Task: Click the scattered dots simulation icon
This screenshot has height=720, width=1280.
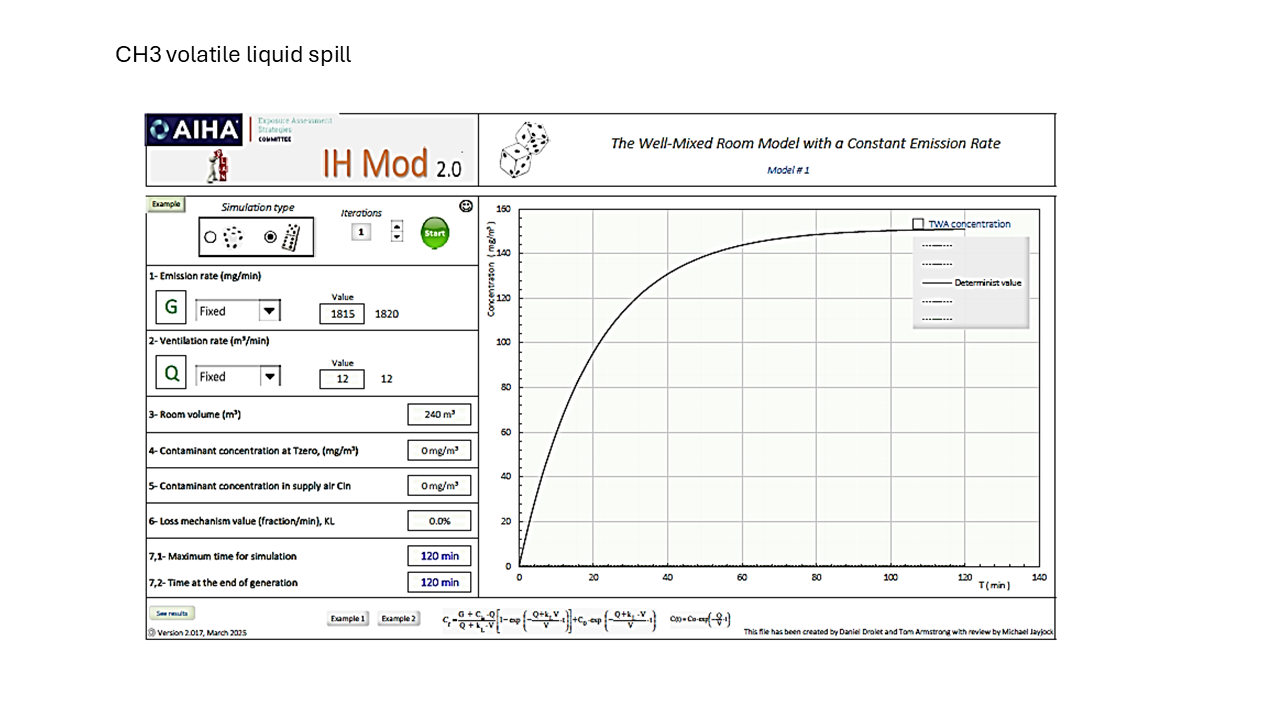Action: click(232, 237)
